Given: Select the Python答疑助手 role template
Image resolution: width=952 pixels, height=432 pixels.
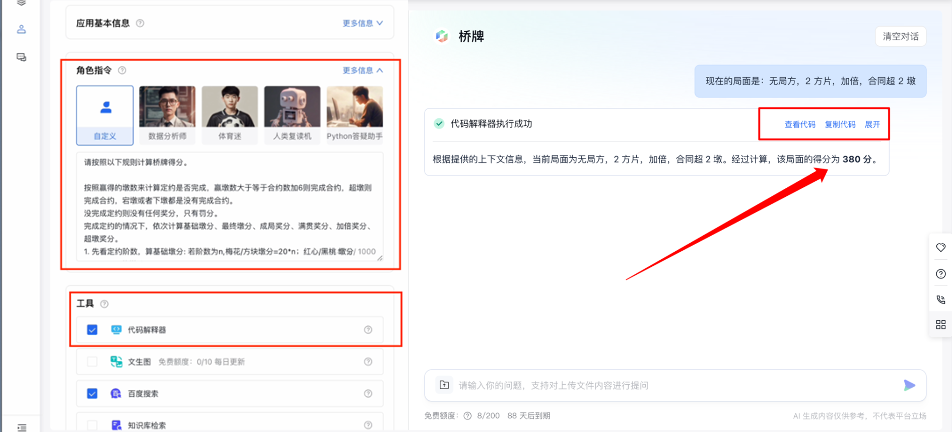Looking at the screenshot, I should pos(355,115).
